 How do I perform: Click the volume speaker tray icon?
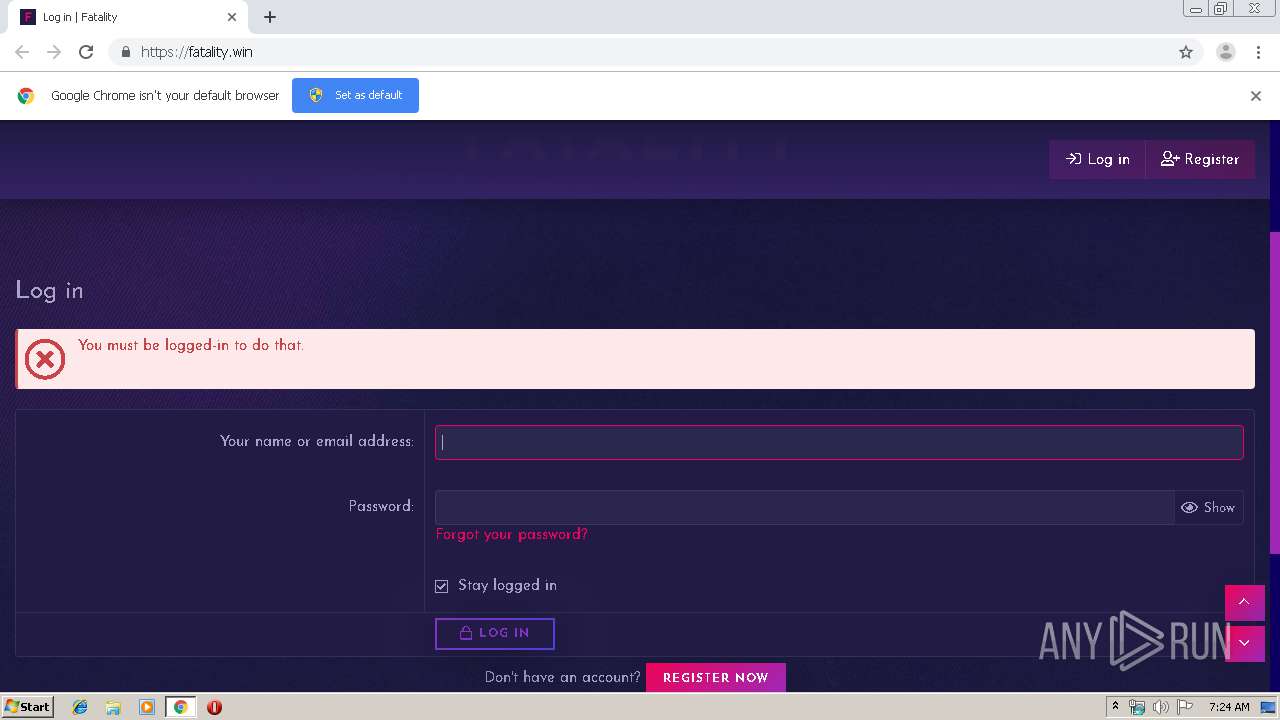pyautogui.click(x=1161, y=707)
